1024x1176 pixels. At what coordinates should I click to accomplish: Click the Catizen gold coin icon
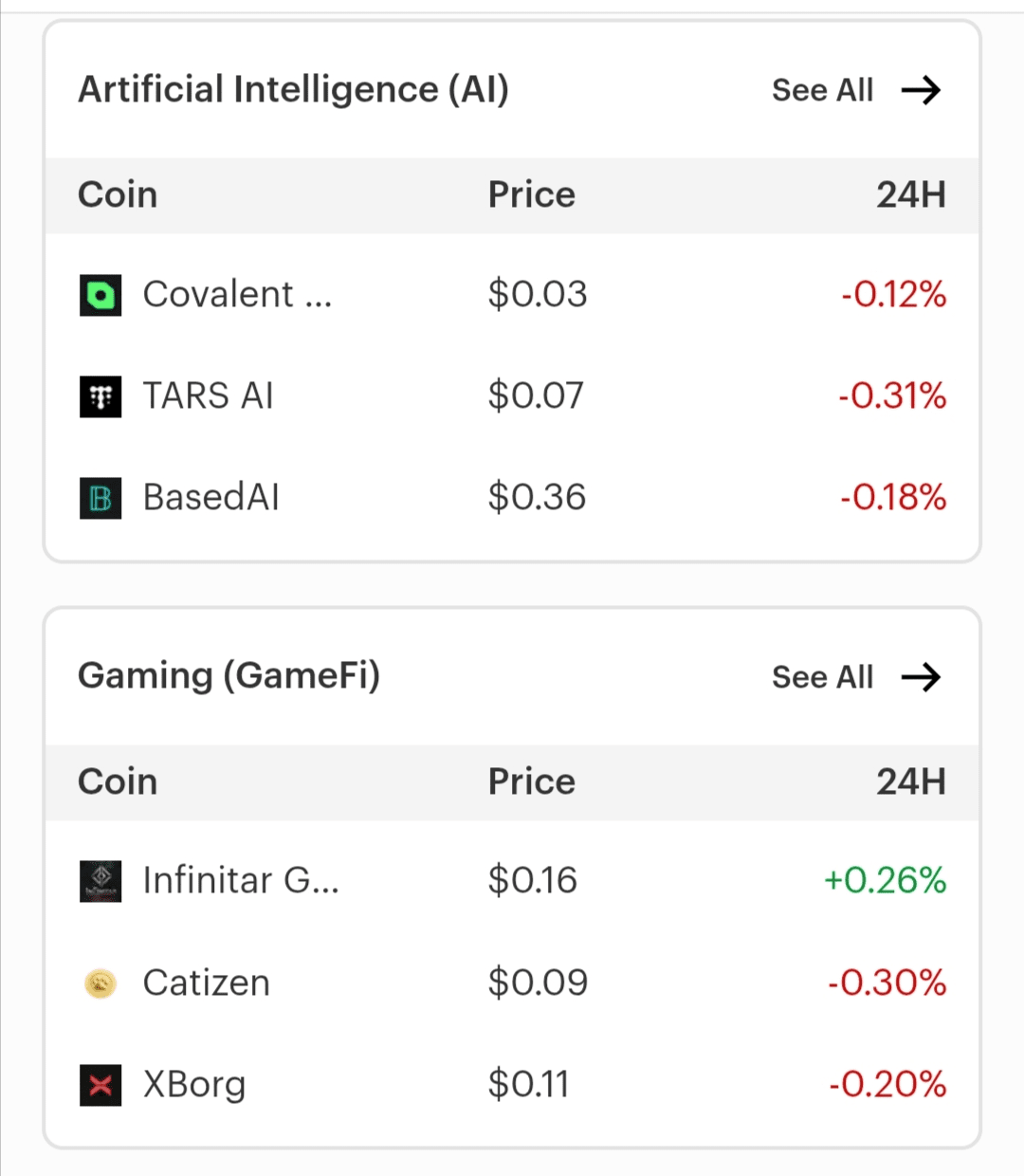(x=101, y=983)
